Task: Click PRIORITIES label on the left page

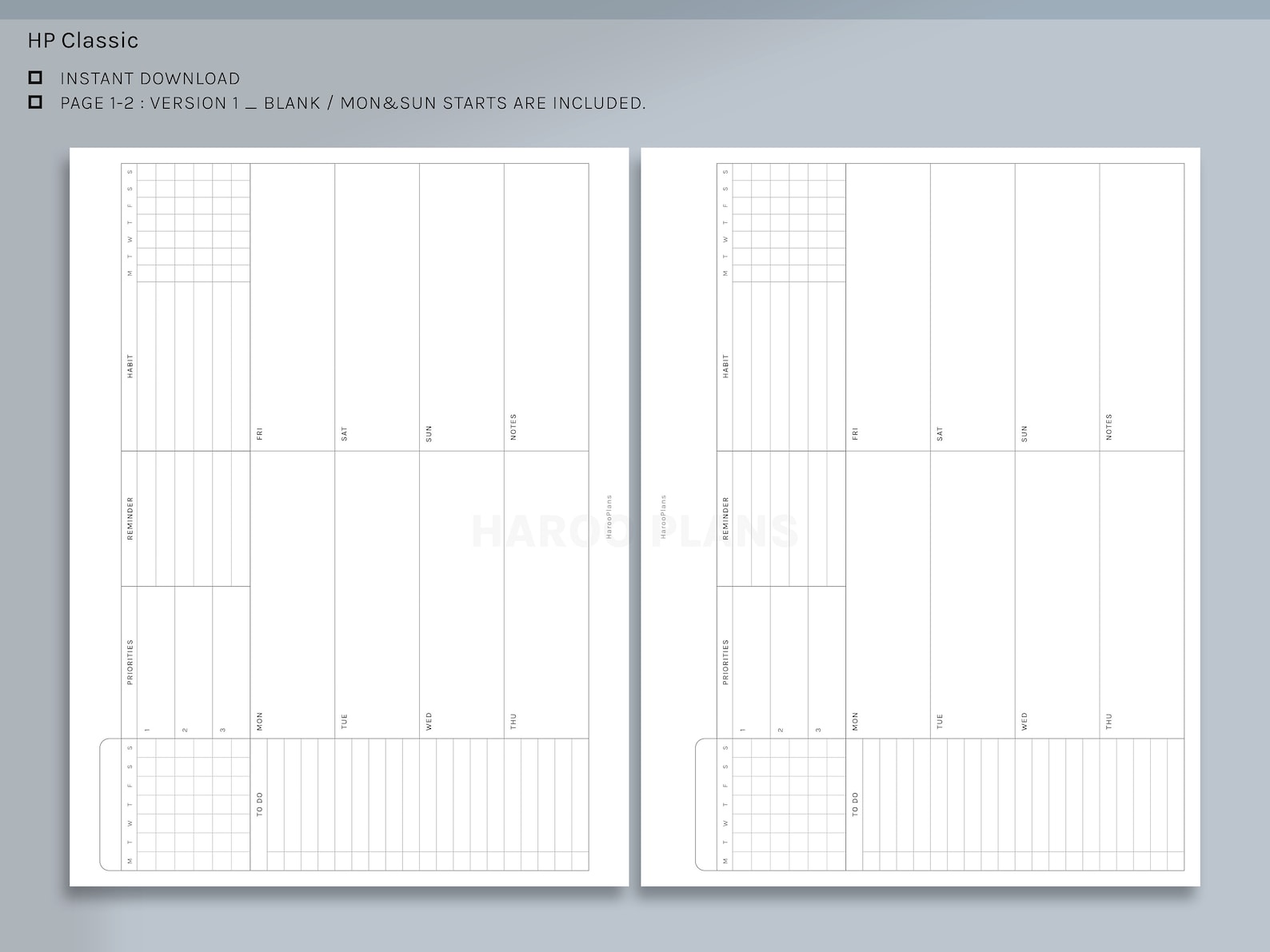Action: 130,662
